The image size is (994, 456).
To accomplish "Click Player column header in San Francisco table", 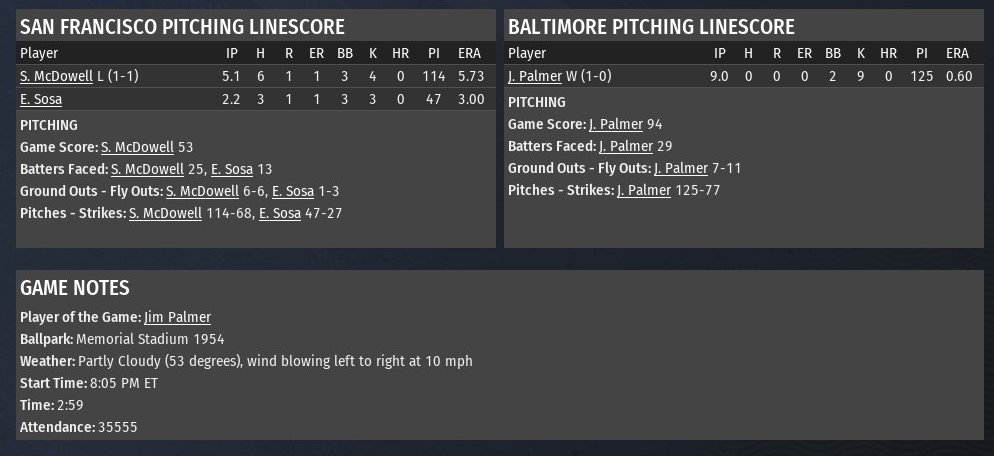I will pos(39,53).
